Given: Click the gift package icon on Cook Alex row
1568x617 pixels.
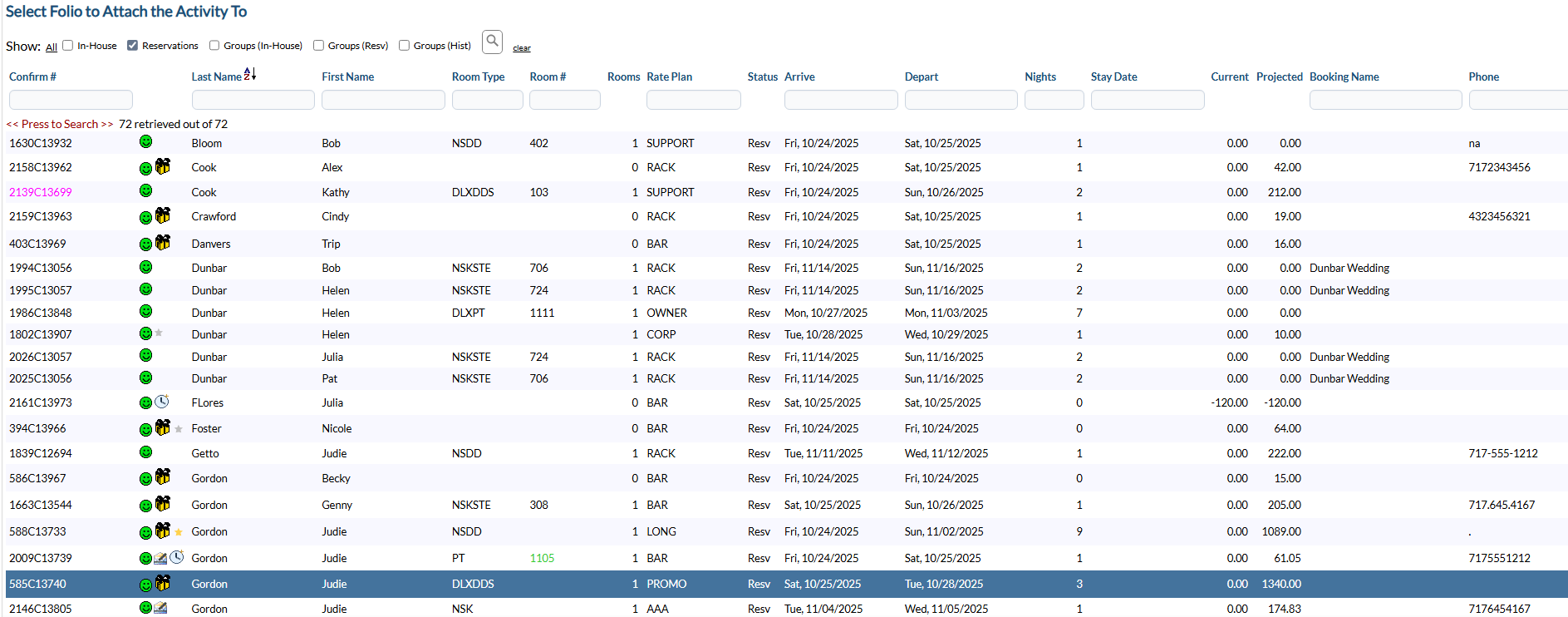Looking at the screenshot, I should (x=163, y=166).
